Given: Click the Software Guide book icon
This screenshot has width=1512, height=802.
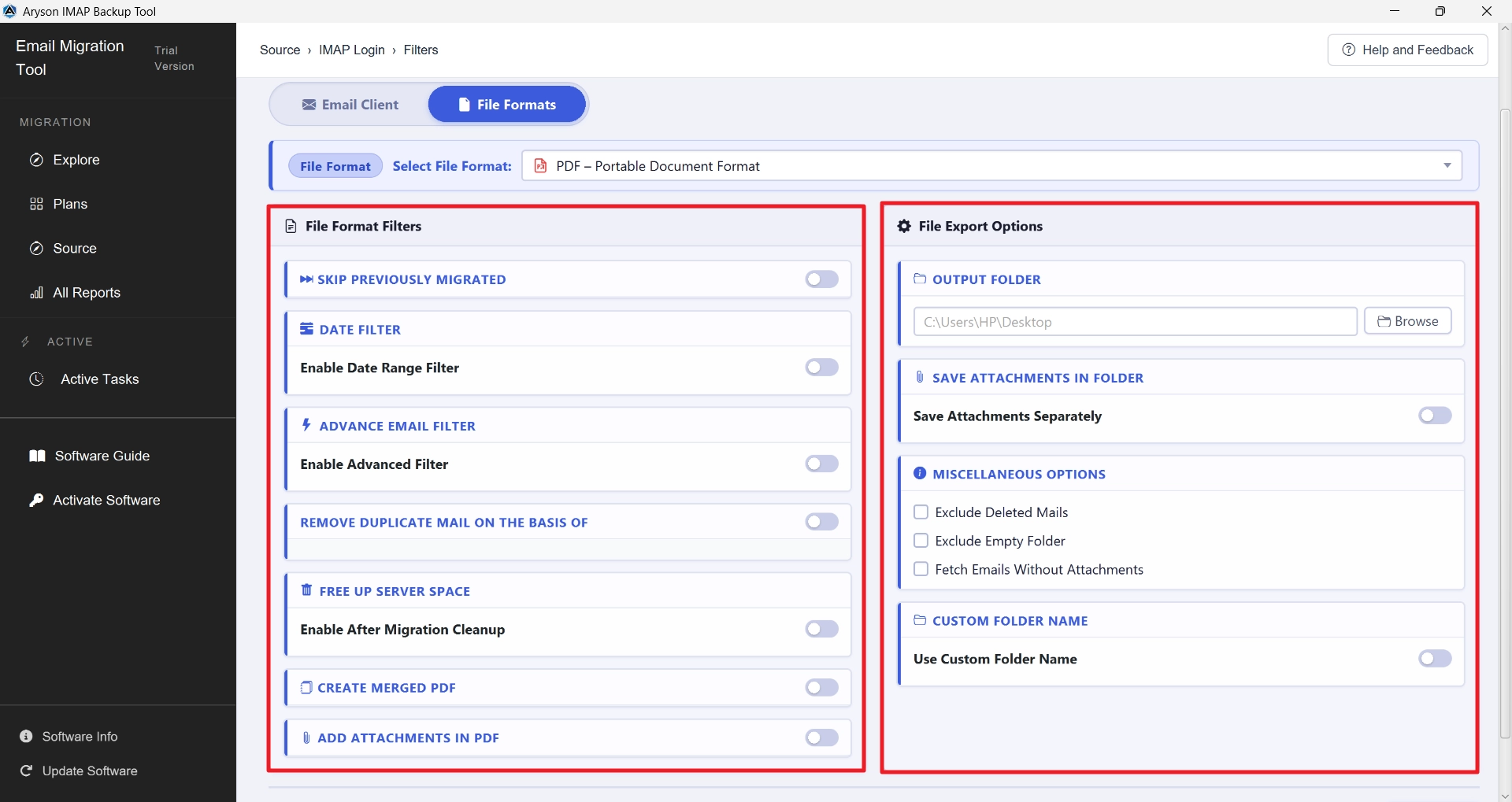Looking at the screenshot, I should (x=37, y=456).
